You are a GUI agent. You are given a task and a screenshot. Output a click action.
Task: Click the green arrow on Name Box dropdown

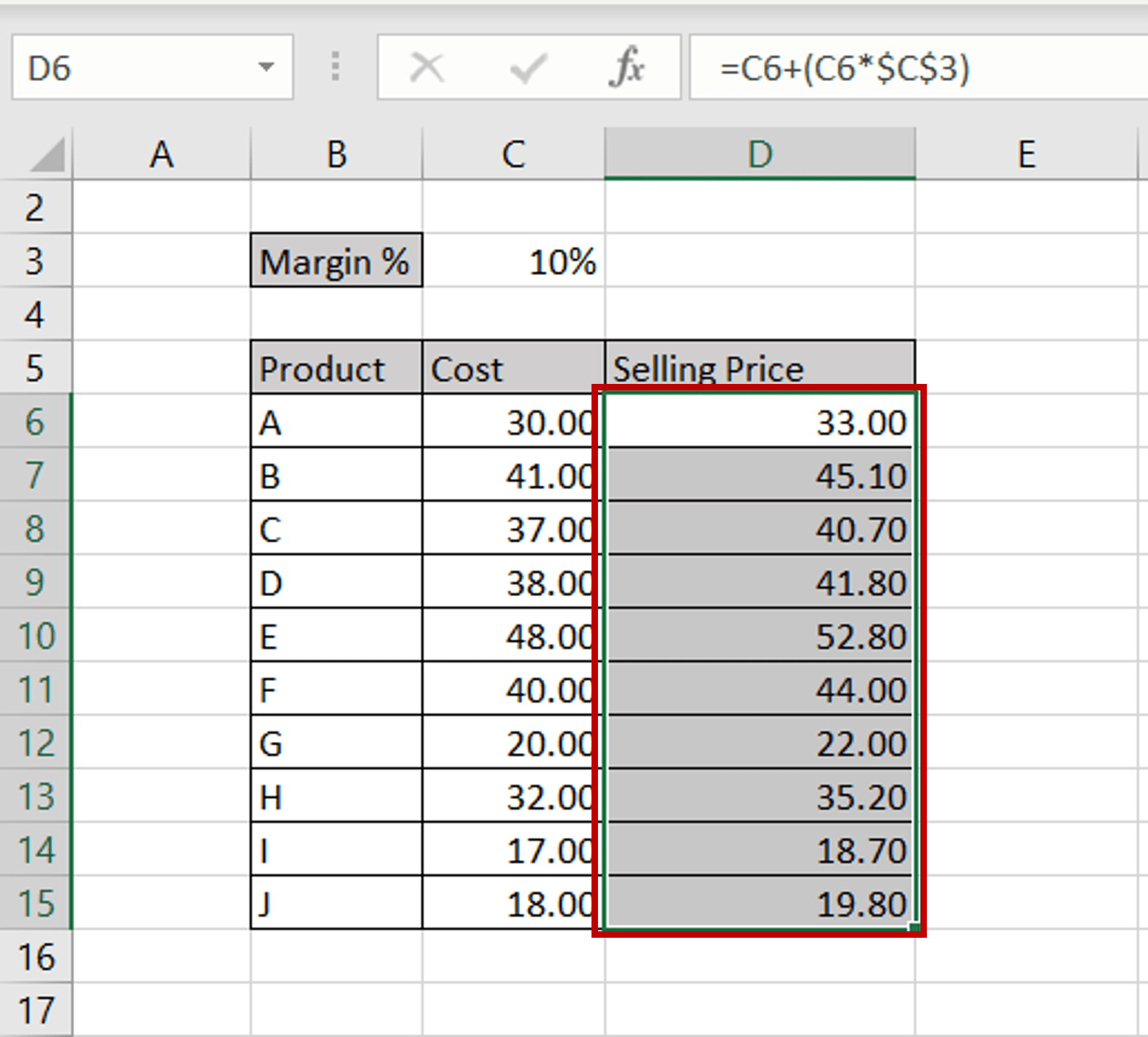click(267, 67)
